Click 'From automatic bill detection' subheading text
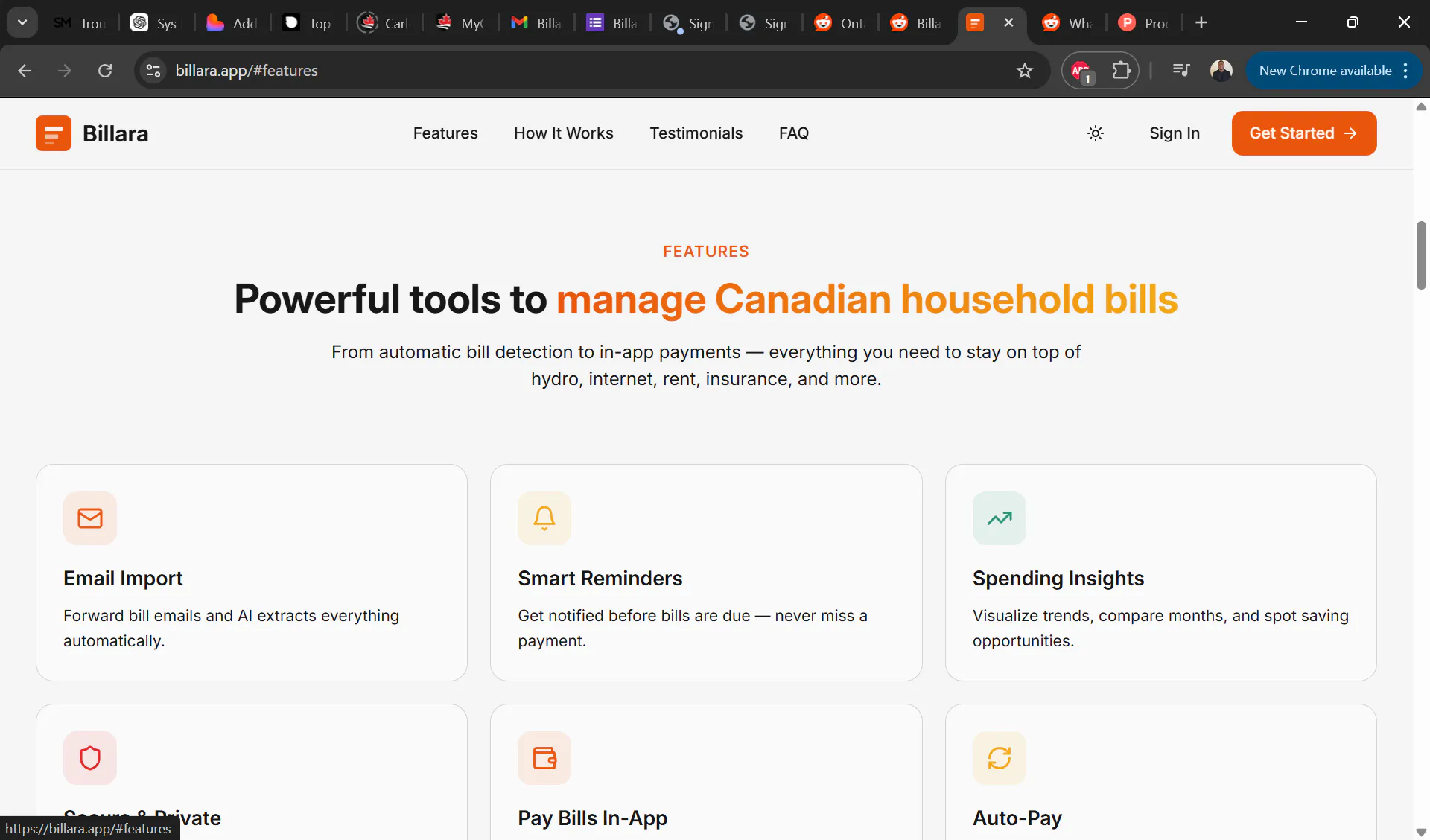The image size is (1430, 840). tap(706, 366)
